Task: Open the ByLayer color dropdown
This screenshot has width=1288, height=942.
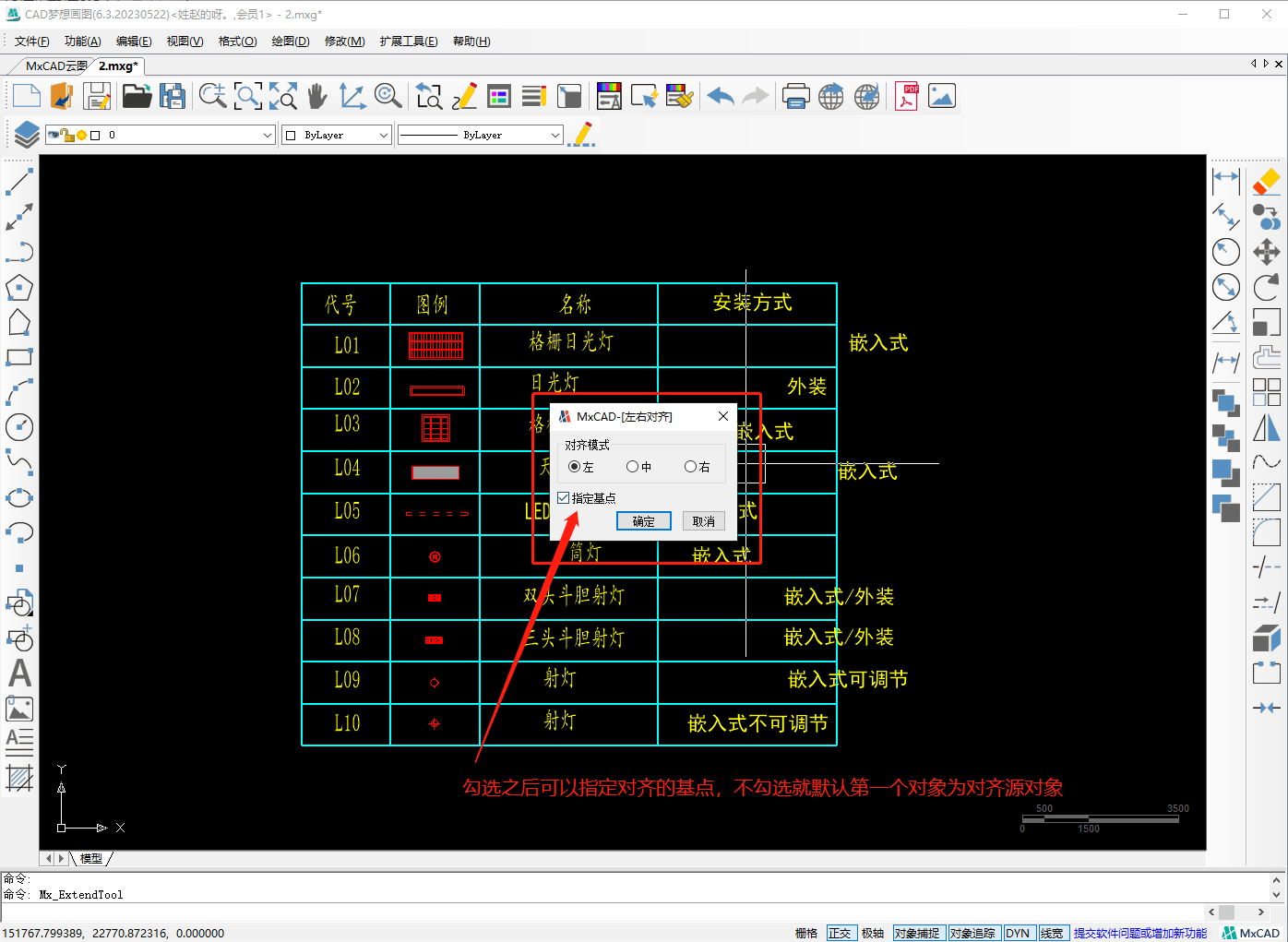Action: pos(383,136)
